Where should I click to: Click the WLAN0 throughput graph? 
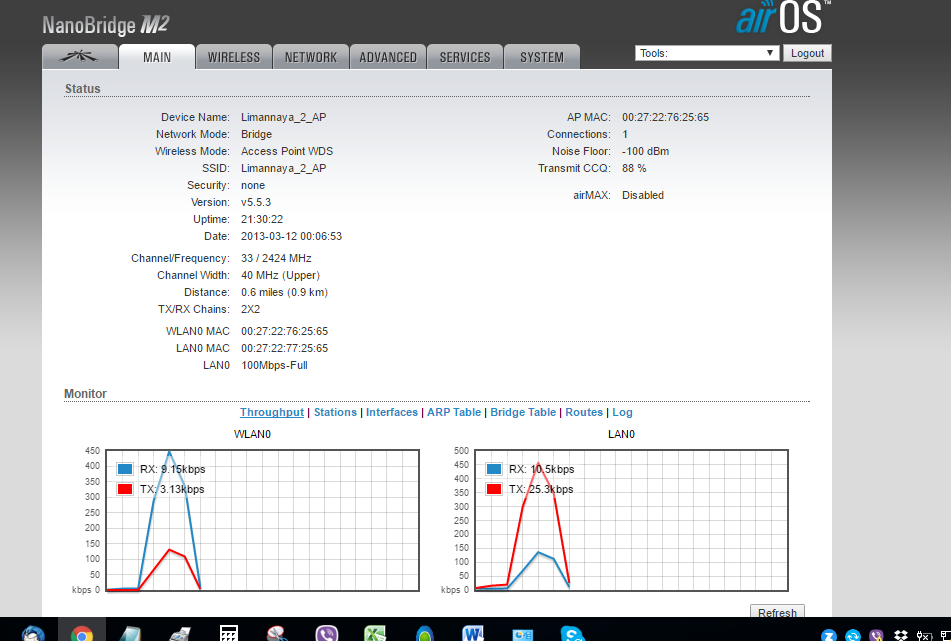(263, 520)
